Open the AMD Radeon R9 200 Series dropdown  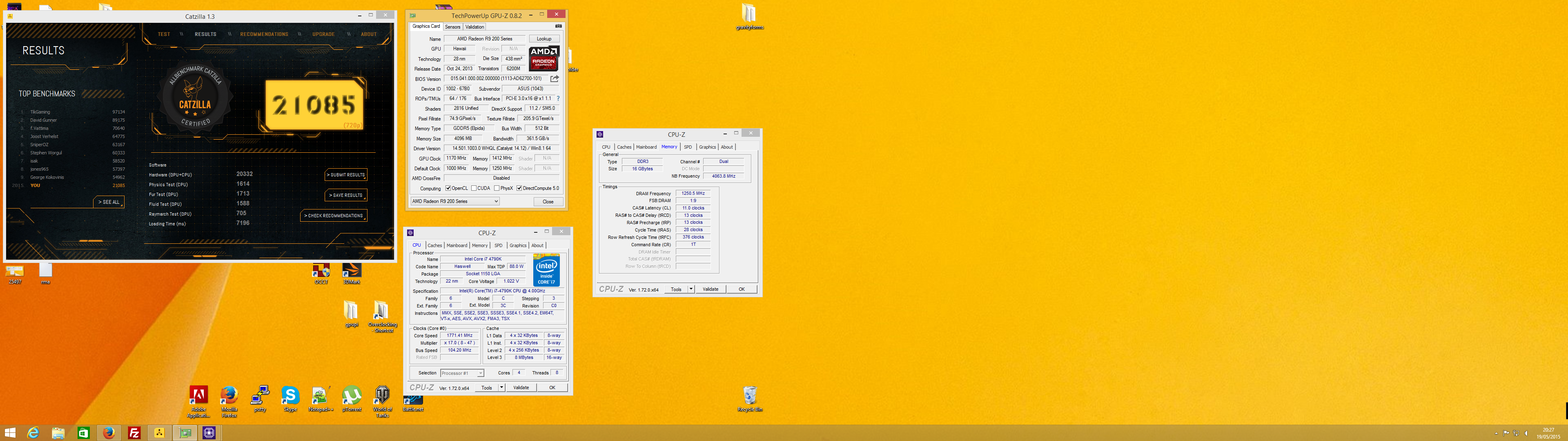point(455,201)
